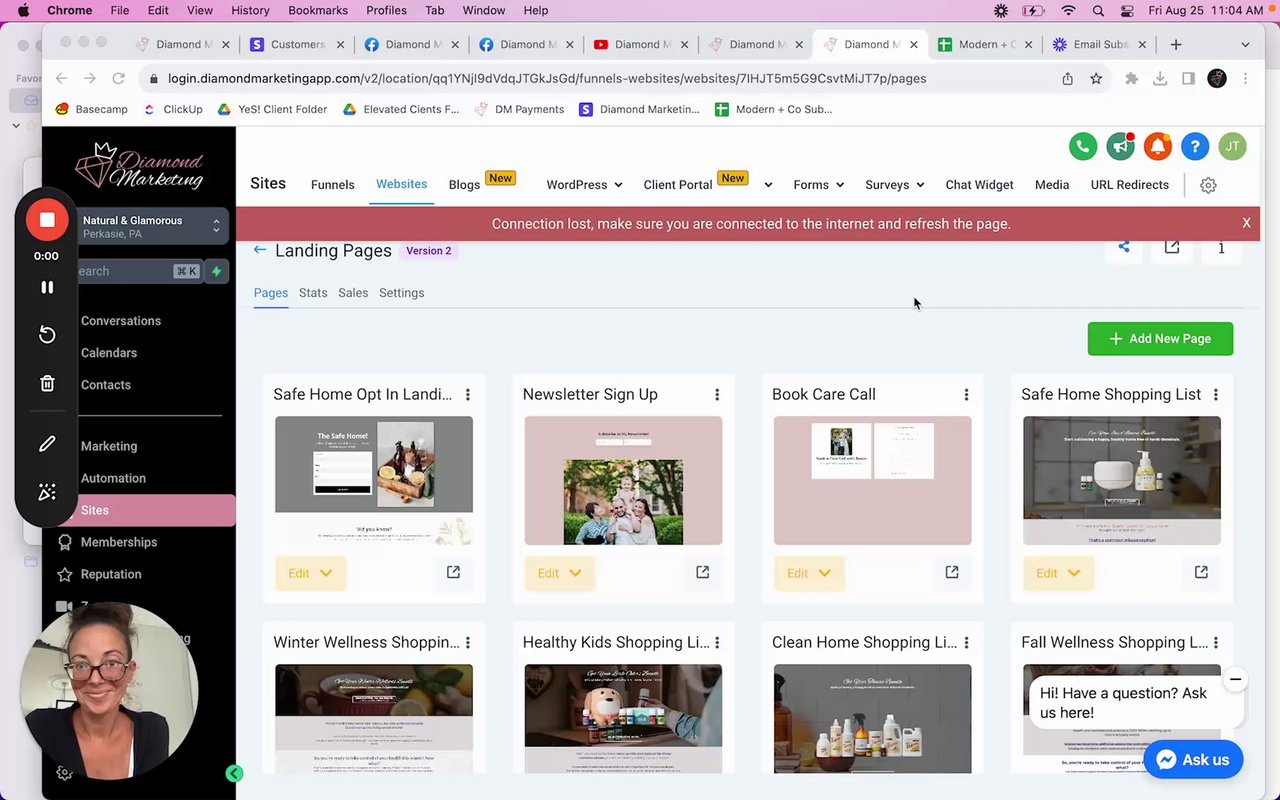The width and height of the screenshot is (1280, 800).
Task: Pause the recording in the recorder toolbar
Action: (x=47, y=287)
